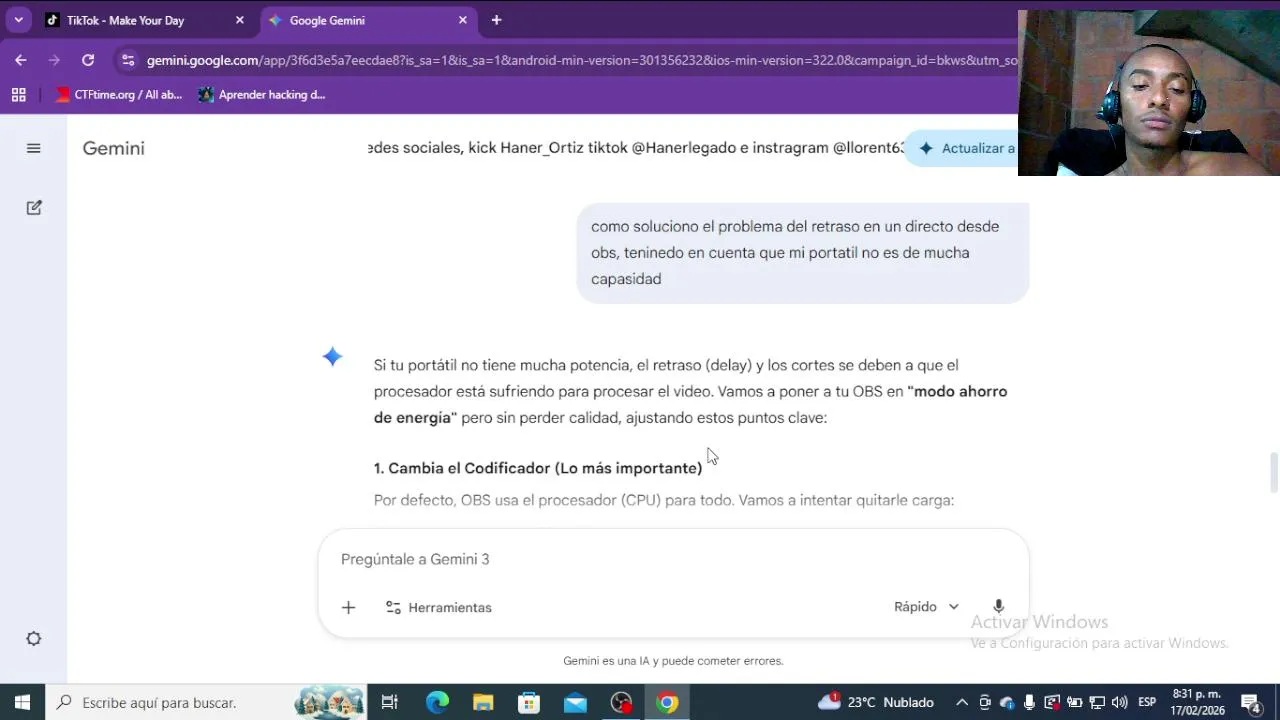1280x720 pixels.
Task: Click the screen recording tray icon
Action: point(1052,702)
